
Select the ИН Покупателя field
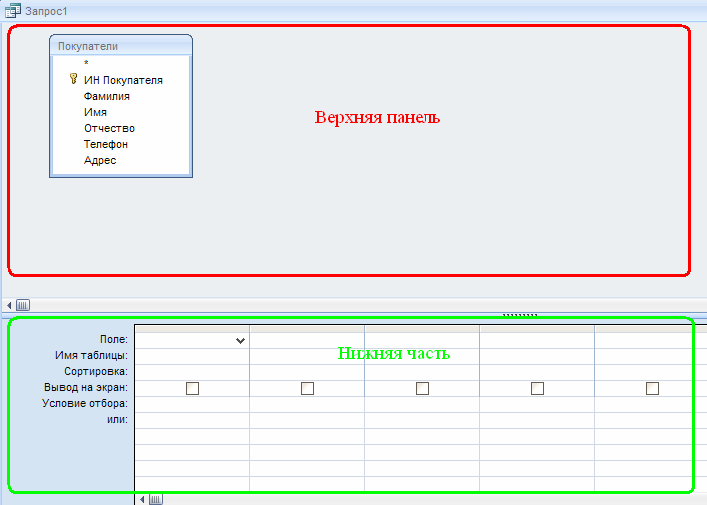(x=123, y=80)
